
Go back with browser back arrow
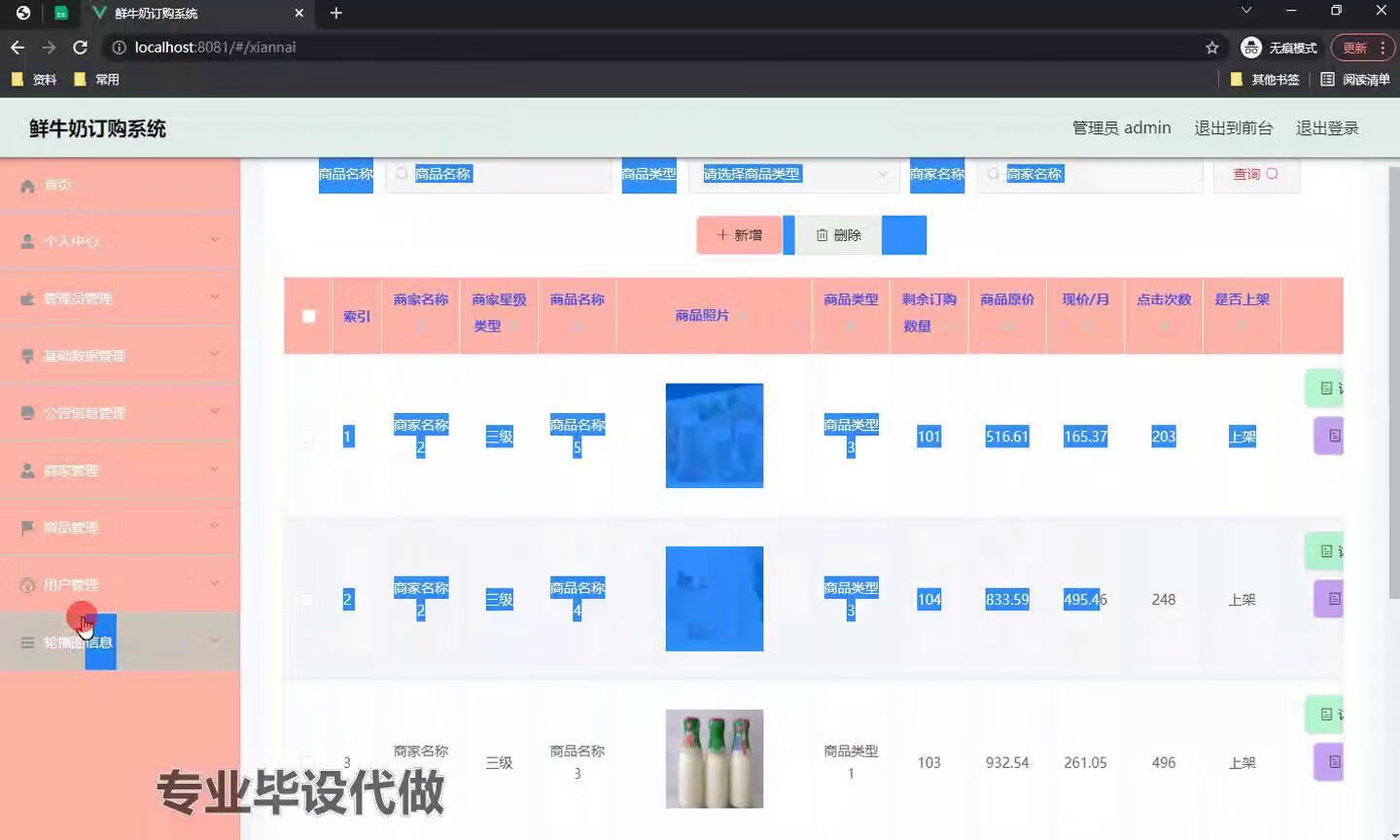coord(17,47)
